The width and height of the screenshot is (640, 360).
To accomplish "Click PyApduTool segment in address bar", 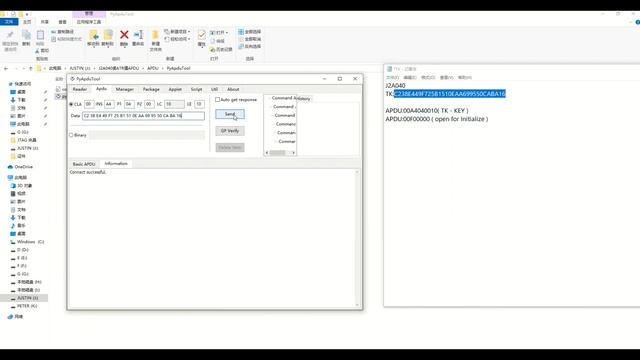I will coord(178,69).
